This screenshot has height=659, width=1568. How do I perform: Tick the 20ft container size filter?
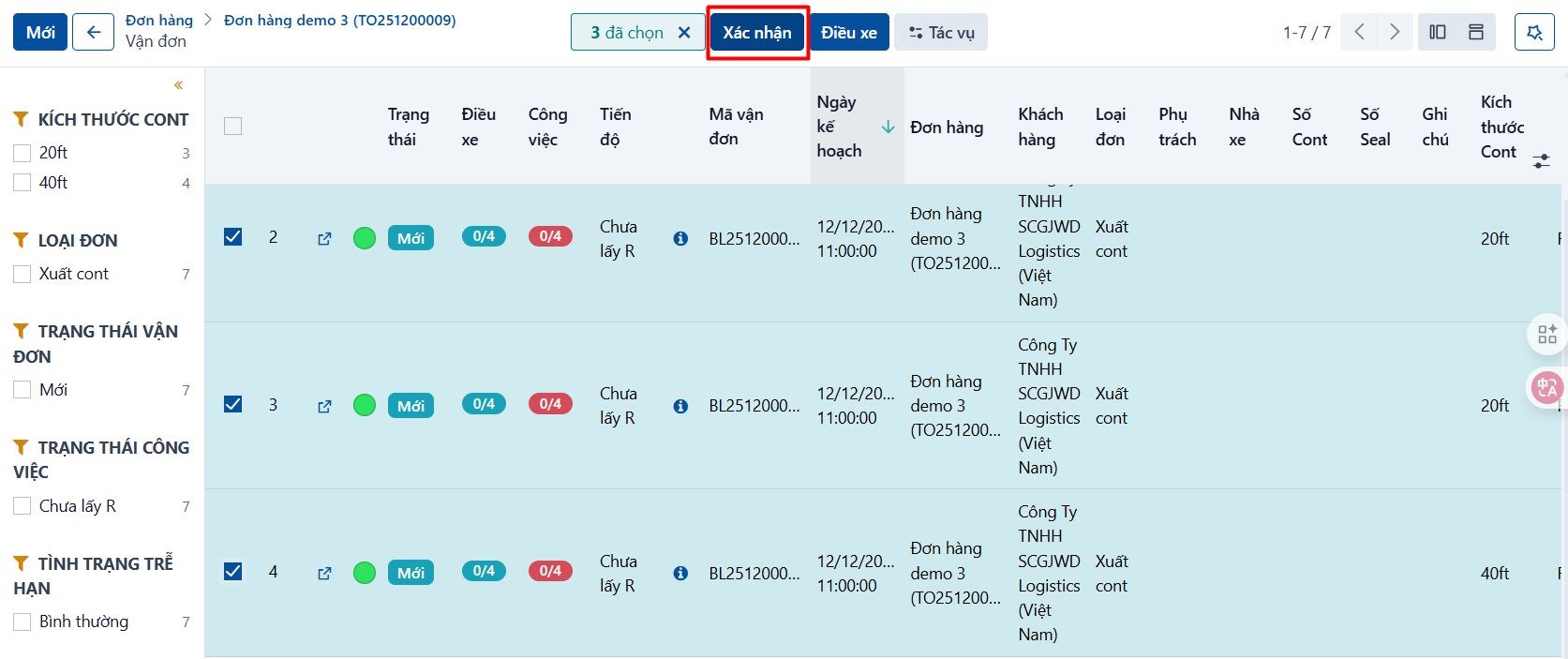22,153
